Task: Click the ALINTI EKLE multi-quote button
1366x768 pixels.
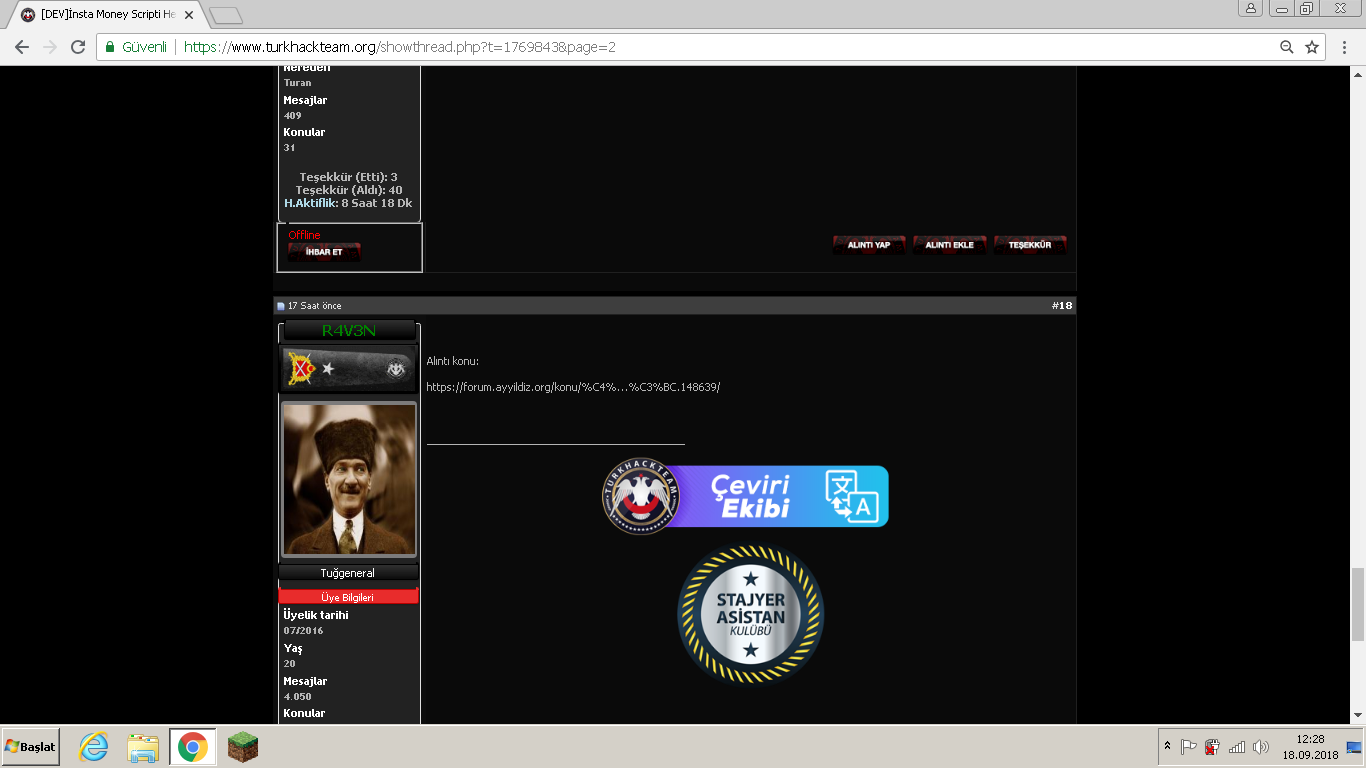Action: coord(949,245)
